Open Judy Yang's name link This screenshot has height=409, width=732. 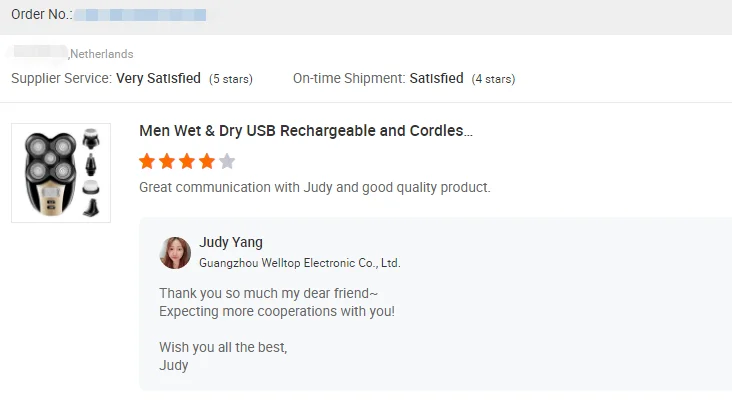pos(231,243)
